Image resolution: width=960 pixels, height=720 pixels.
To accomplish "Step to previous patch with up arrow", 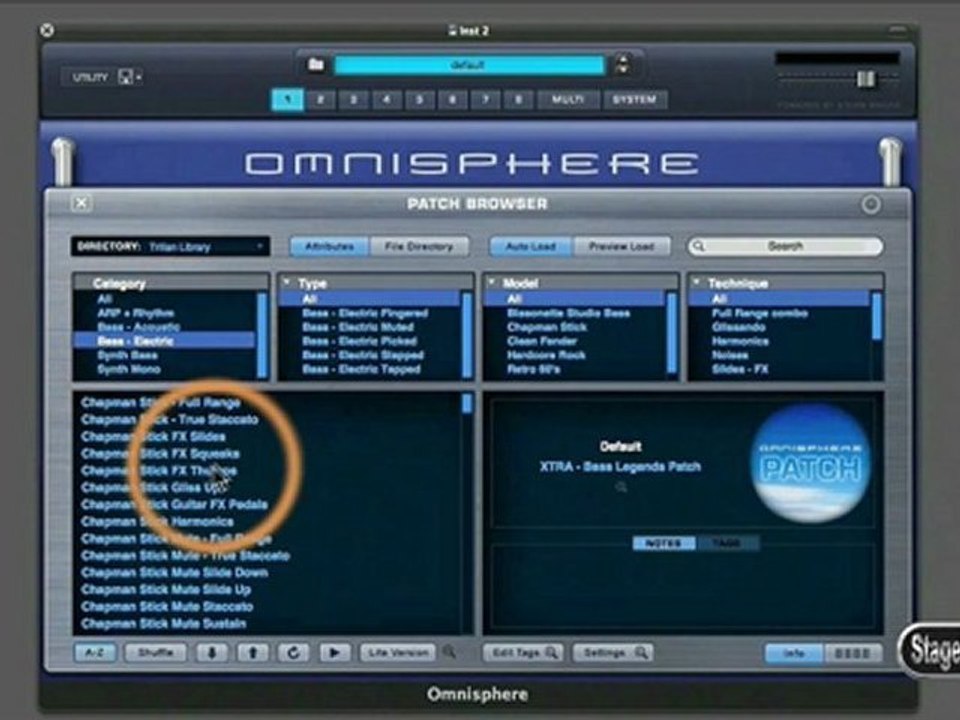I will click(252, 653).
